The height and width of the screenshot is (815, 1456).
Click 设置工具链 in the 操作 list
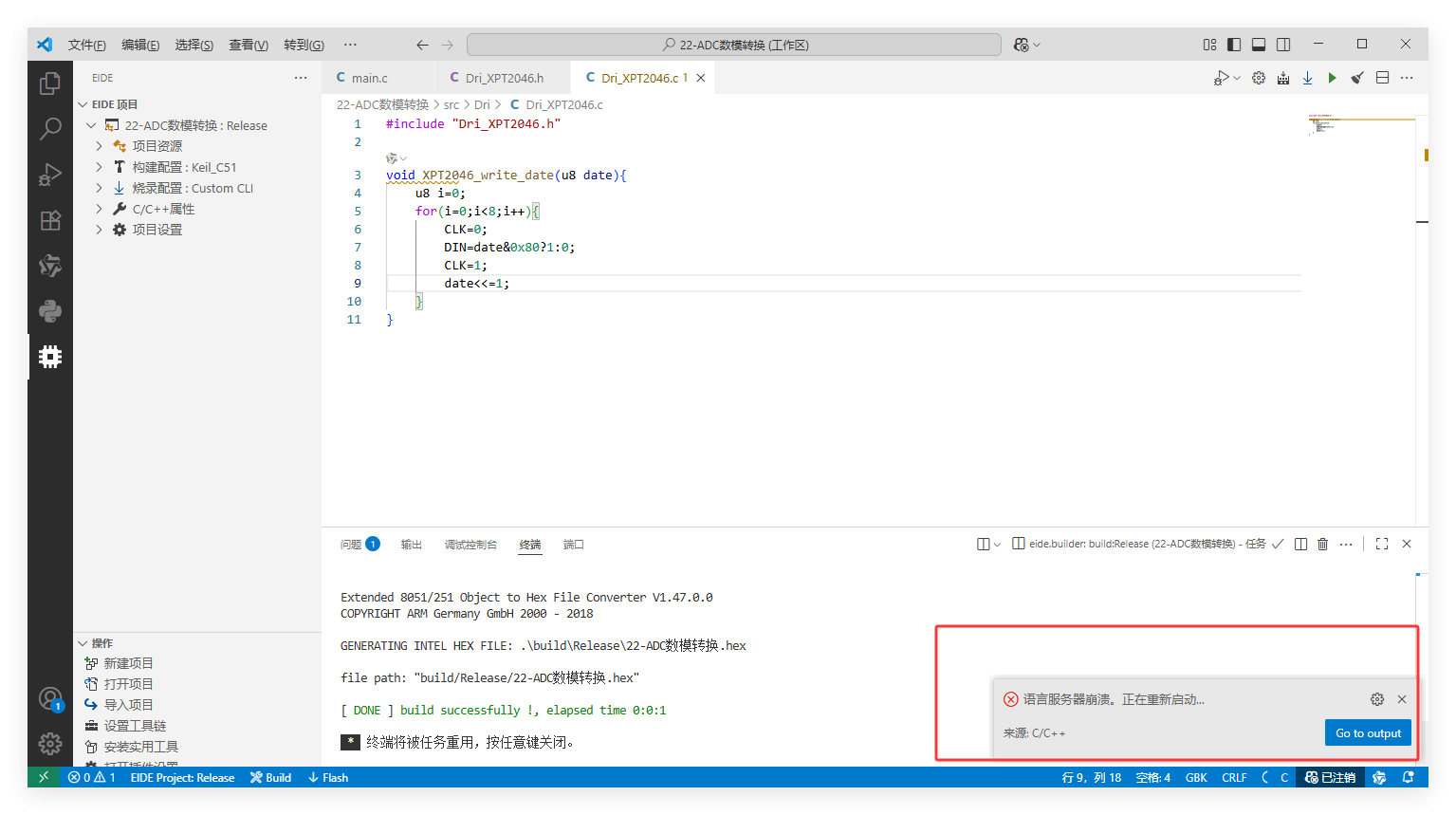pyautogui.click(x=135, y=726)
